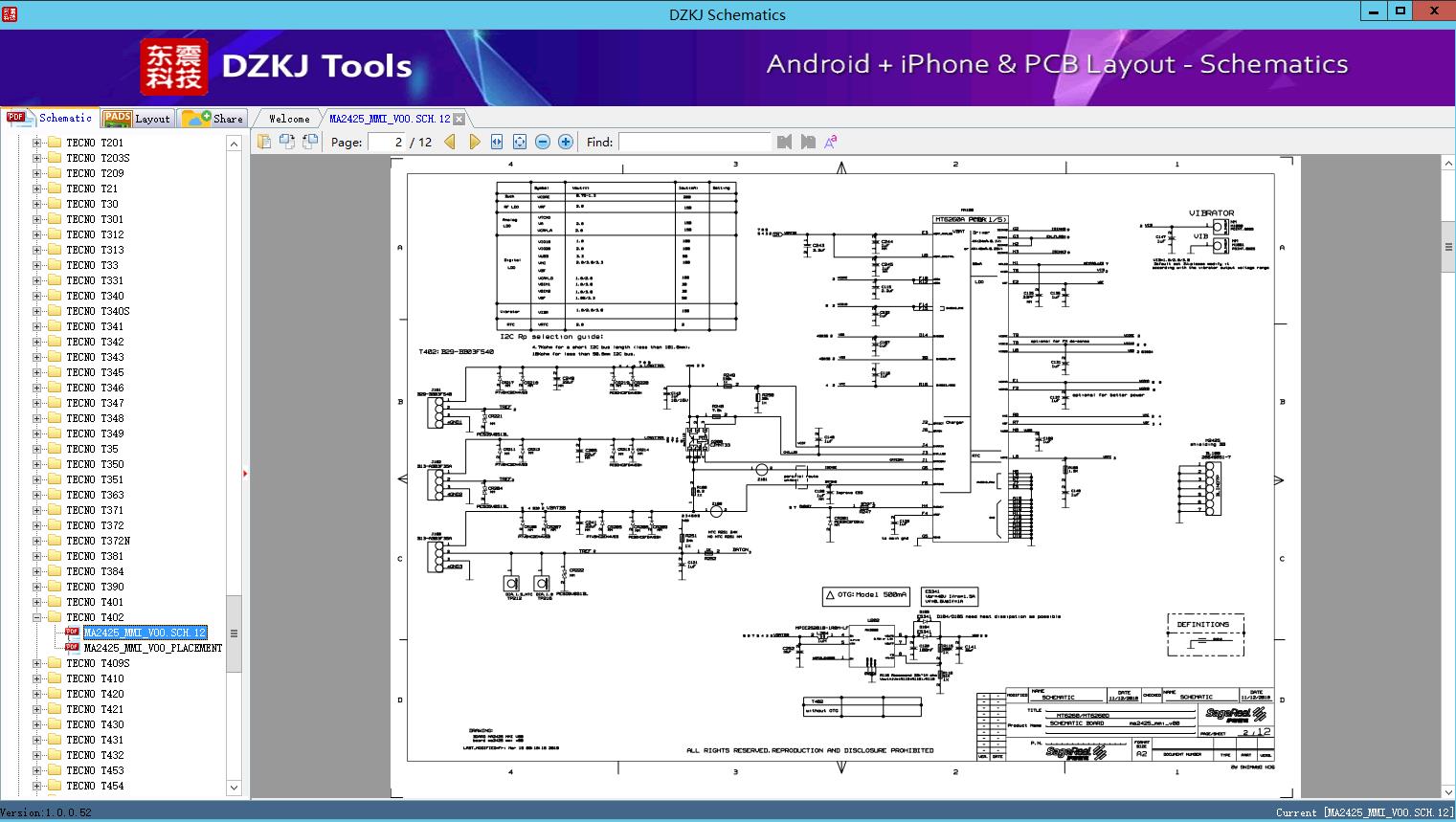Find the next search match
1456x822 pixels.
[805, 142]
